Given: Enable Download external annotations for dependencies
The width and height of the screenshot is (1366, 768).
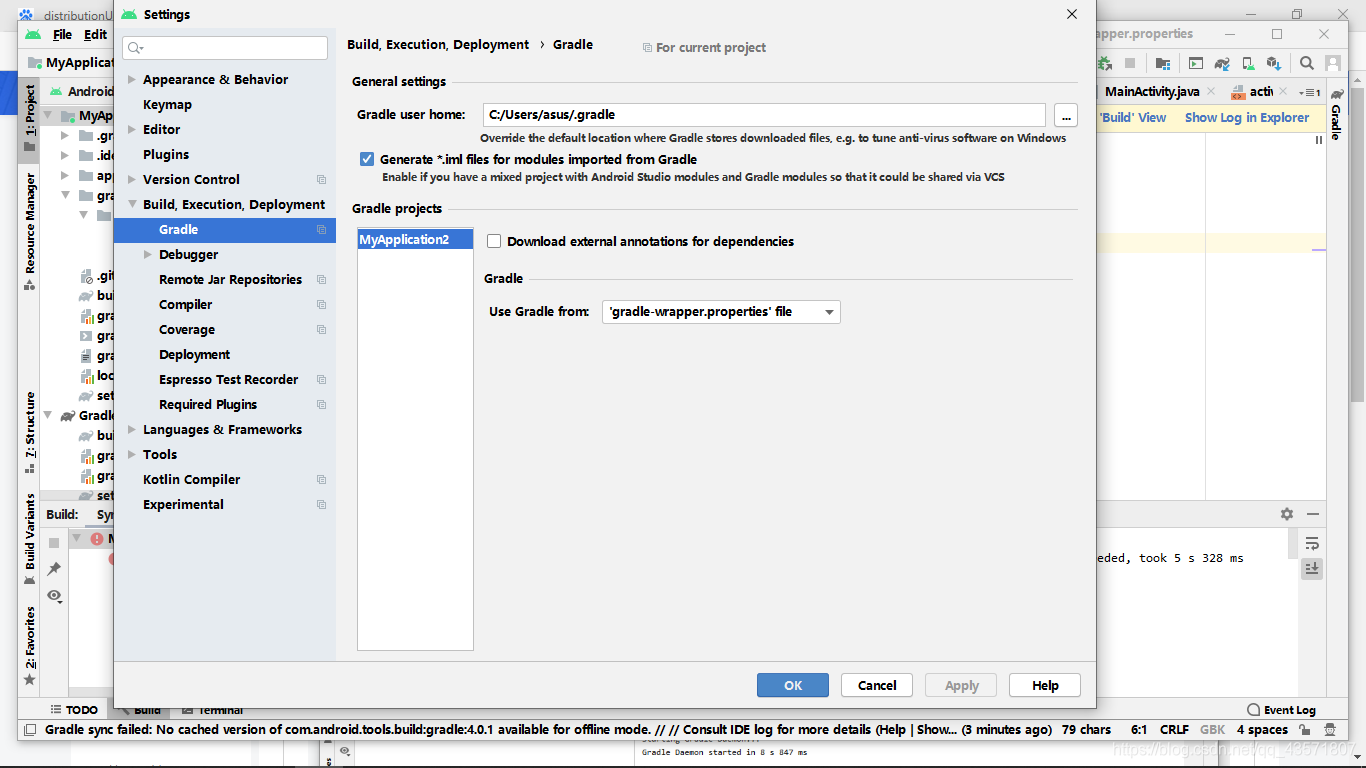Looking at the screenshot, I should pos(495,241).
